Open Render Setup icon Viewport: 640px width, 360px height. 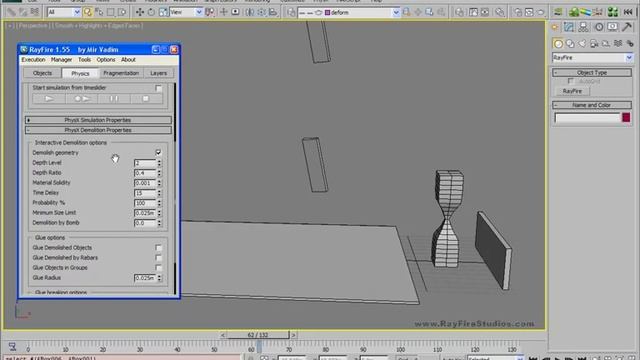click(518, 12)
